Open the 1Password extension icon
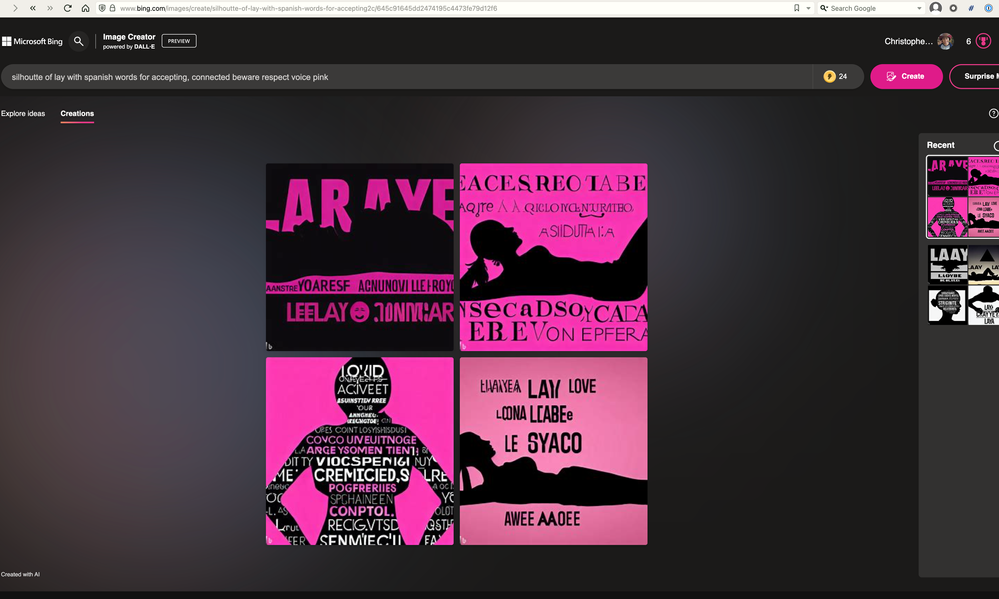This screenshot has height=599, width=999. (988, 8)
